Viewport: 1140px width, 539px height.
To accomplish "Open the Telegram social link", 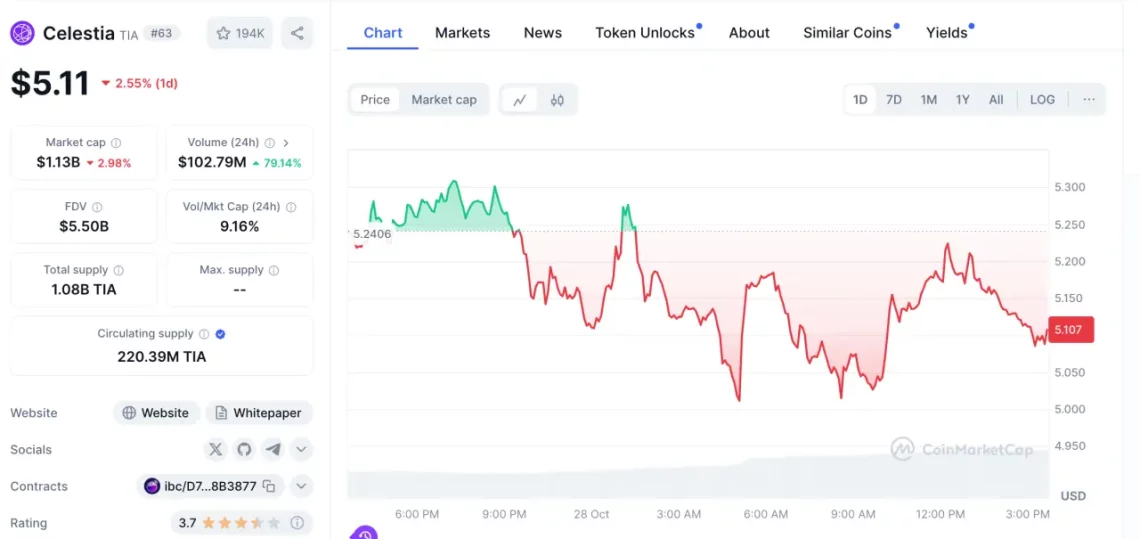I will point(272,449).
